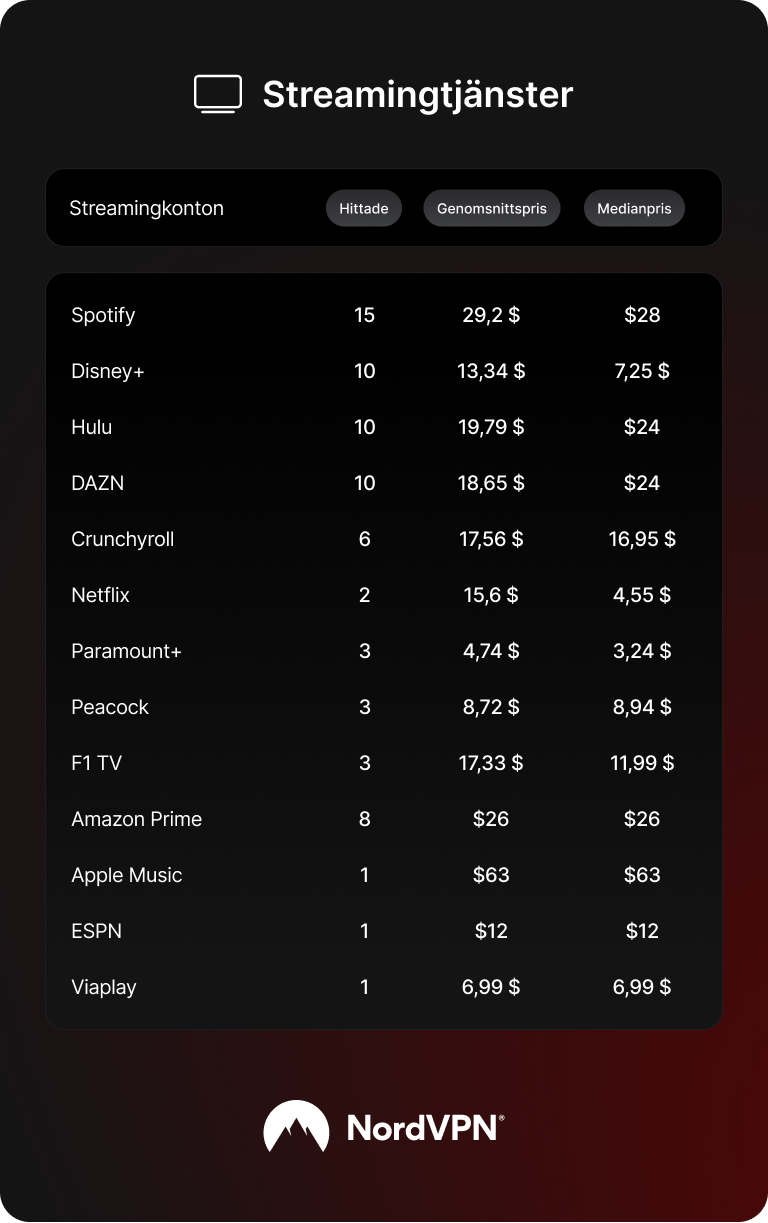This screenshot has height=1223, width=768.
Task: Select the F1 TV row label
Action: coord(97,763)
